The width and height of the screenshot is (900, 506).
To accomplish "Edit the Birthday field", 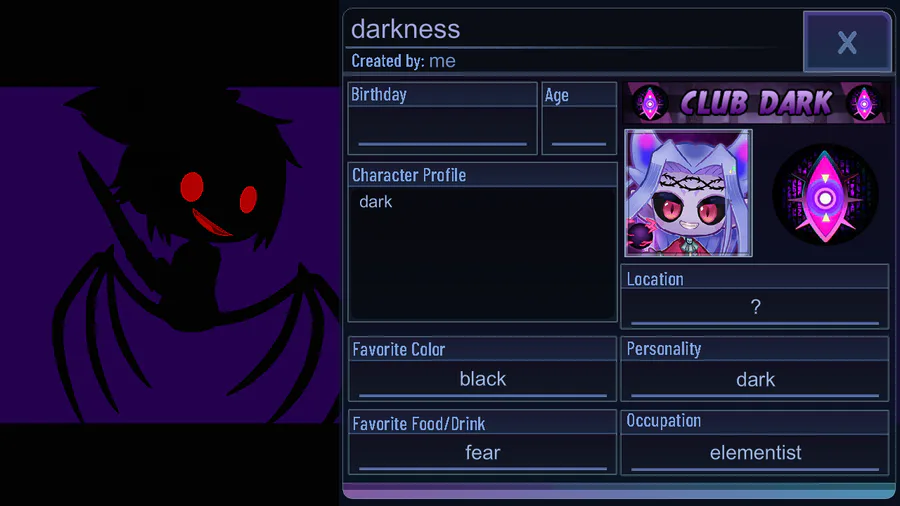I will (443, 127).
